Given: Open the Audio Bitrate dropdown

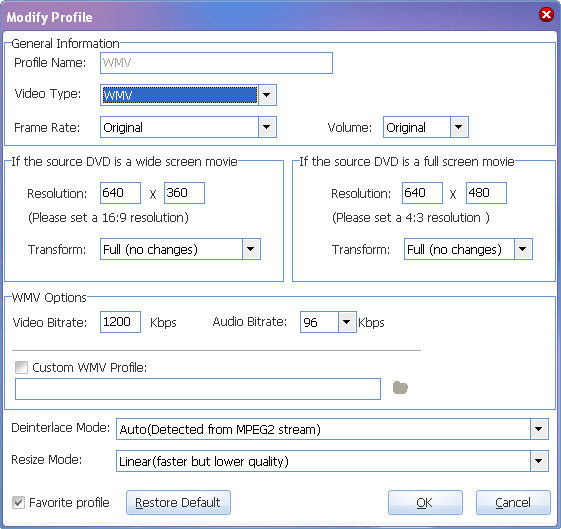Looking at the screenshot, I should pos(347,322).
